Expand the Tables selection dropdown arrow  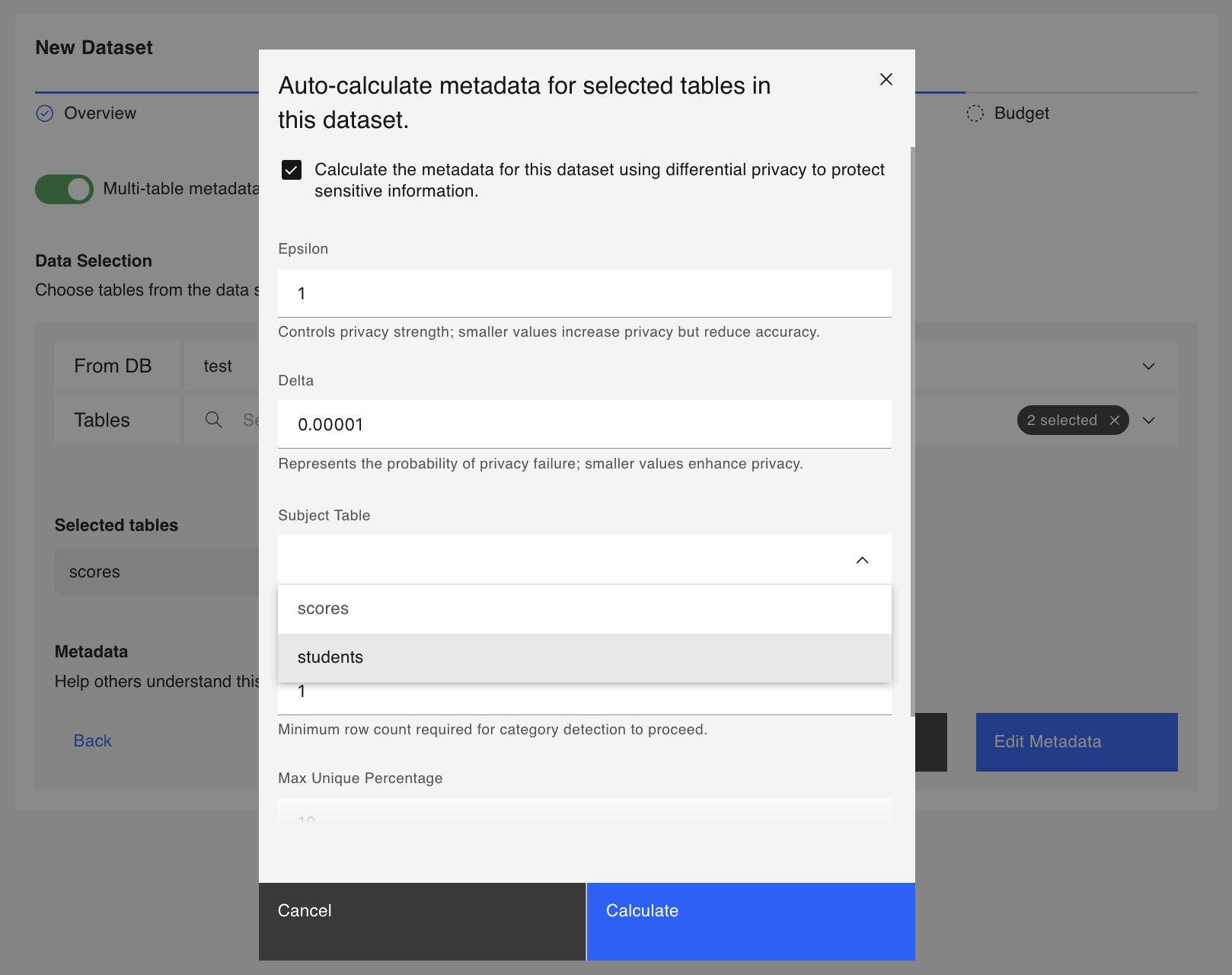(1148, 420)
